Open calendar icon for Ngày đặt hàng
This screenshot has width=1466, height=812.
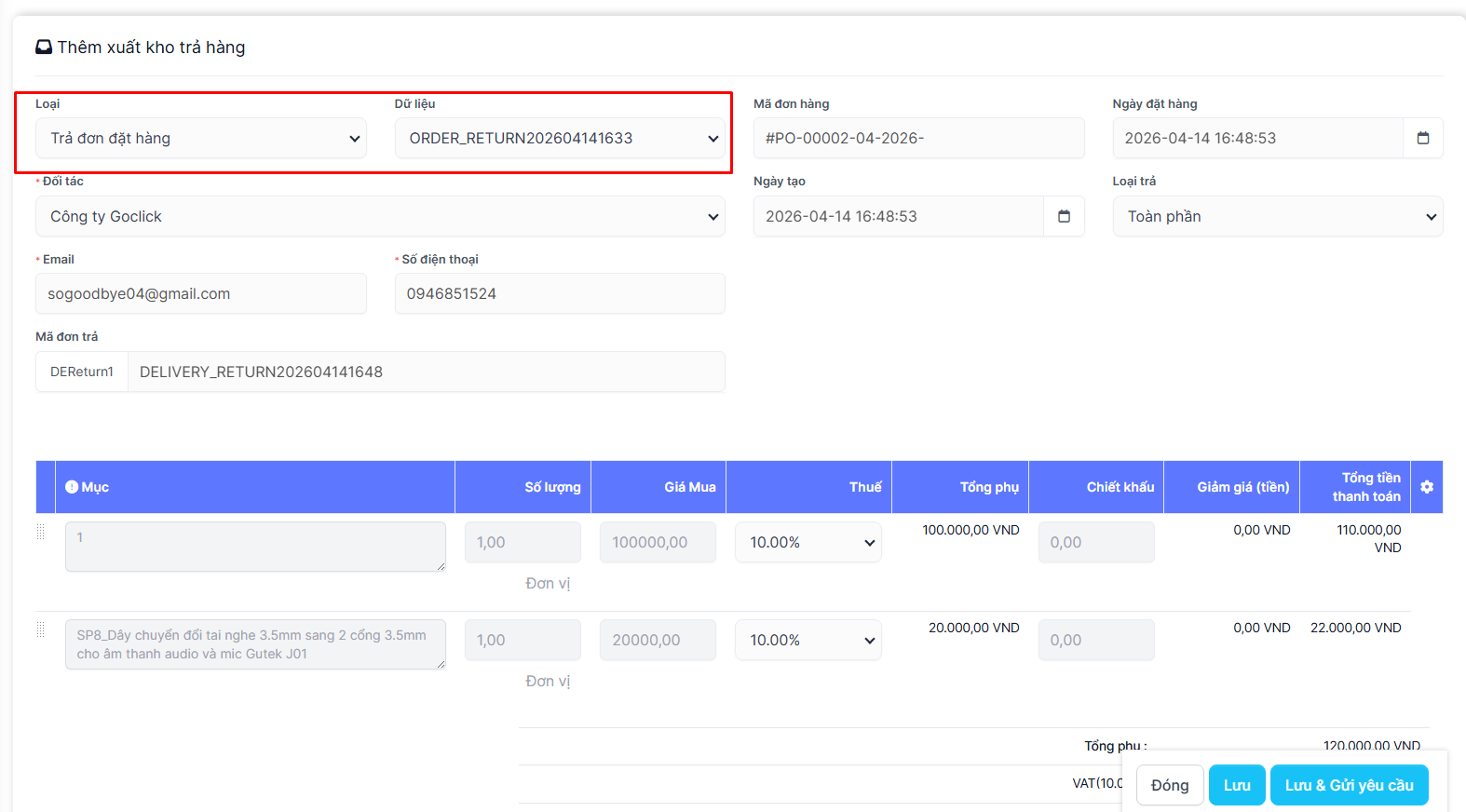tap(1422, 138)
